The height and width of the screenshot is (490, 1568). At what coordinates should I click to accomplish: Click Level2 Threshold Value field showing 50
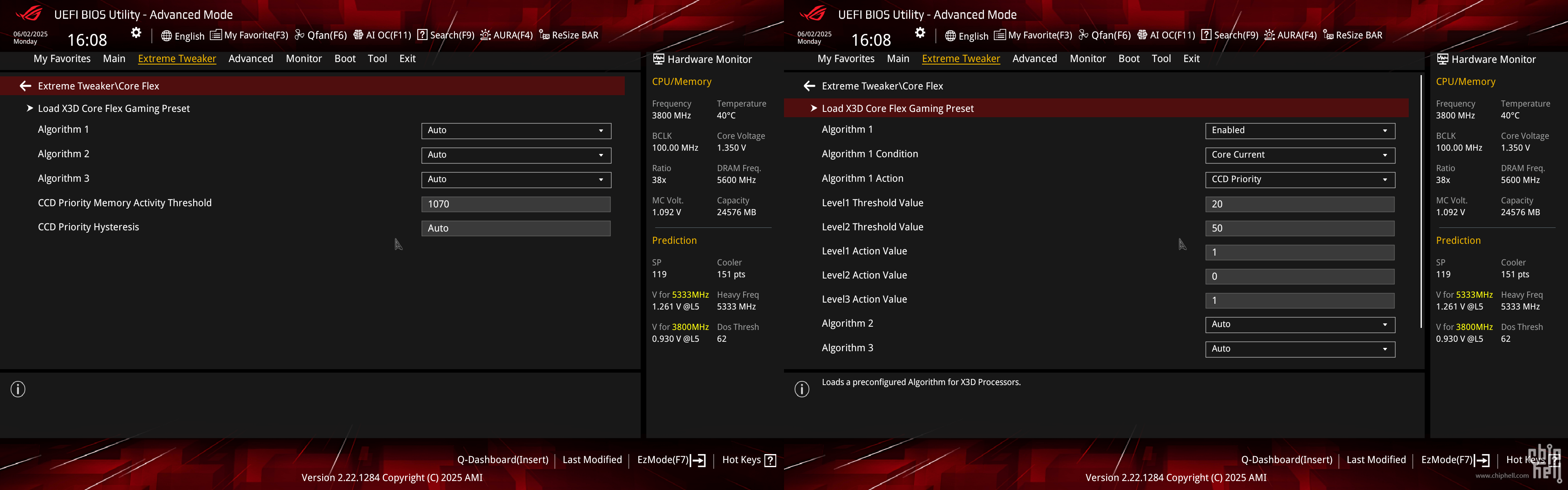[1300, 228]
